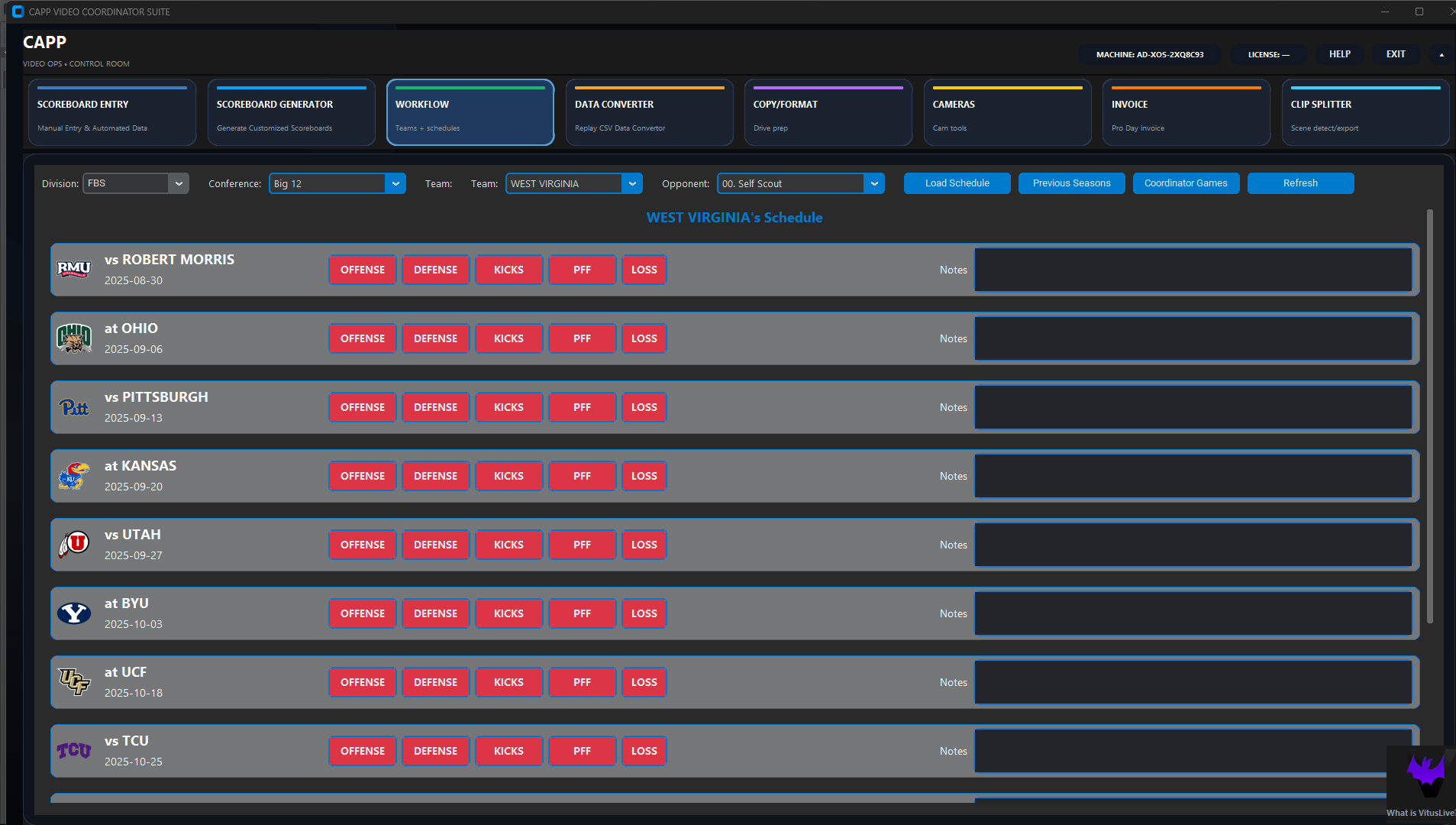The height and width of the screenshot is (825, 1456).
Task: Click the UCF Knights logo
Action: coord(74,682)
